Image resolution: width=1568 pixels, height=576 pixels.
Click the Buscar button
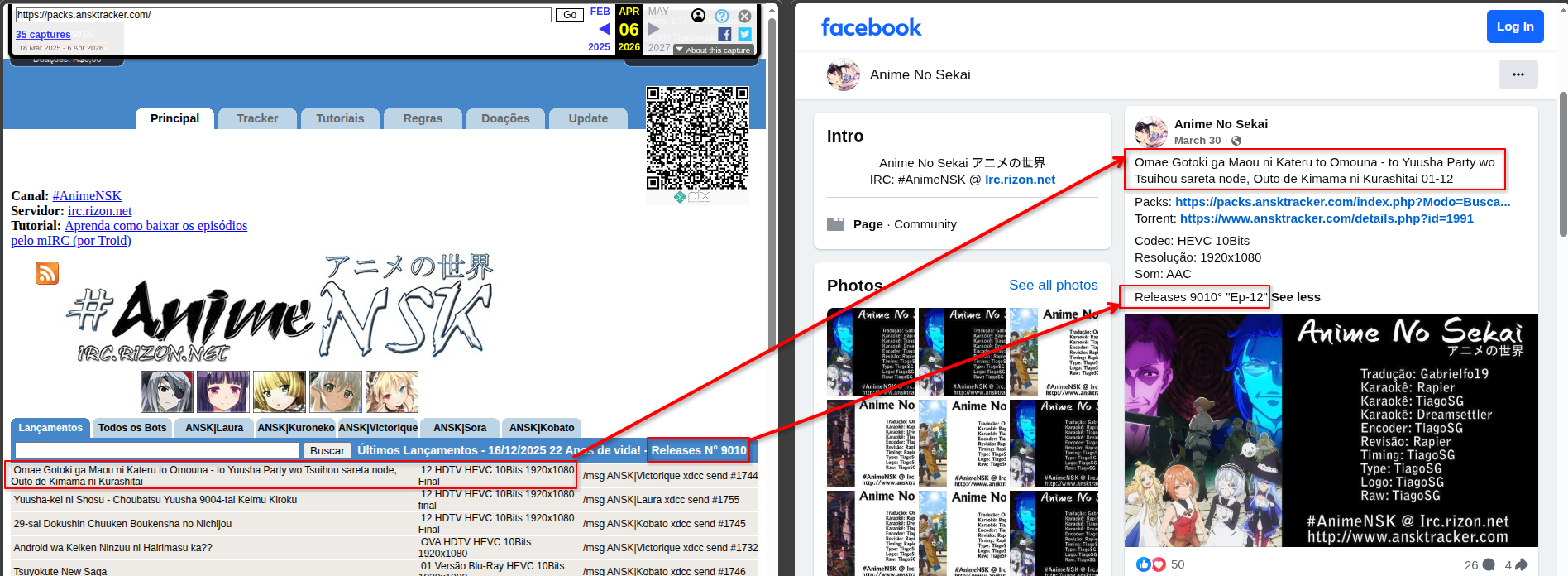327,450
